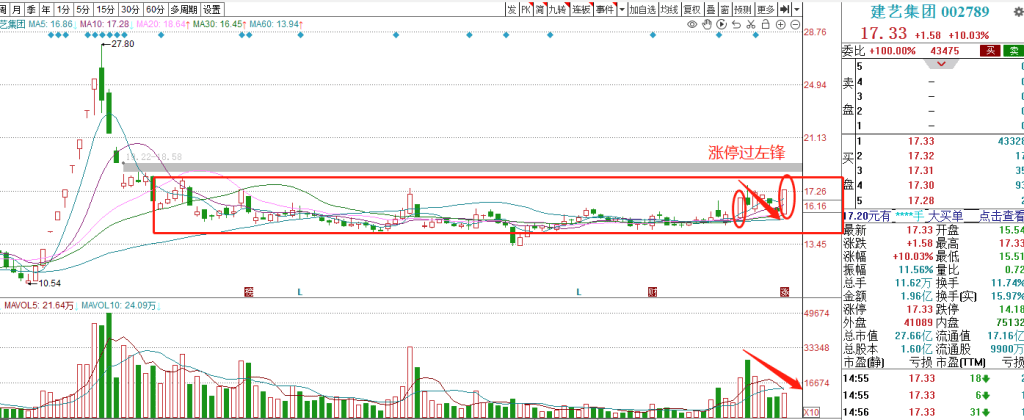1024x420 pixels.
Task: Click the red 买 buy button
Action: [989, 50]
